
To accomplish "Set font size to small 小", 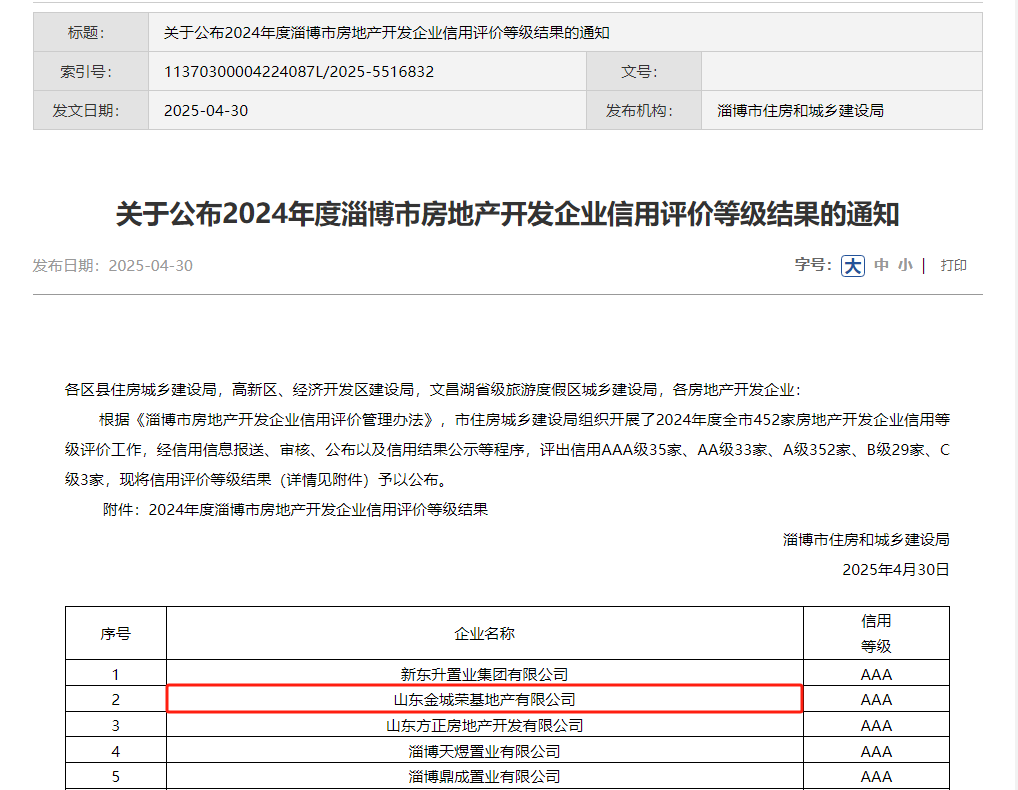I will [904, 265].
